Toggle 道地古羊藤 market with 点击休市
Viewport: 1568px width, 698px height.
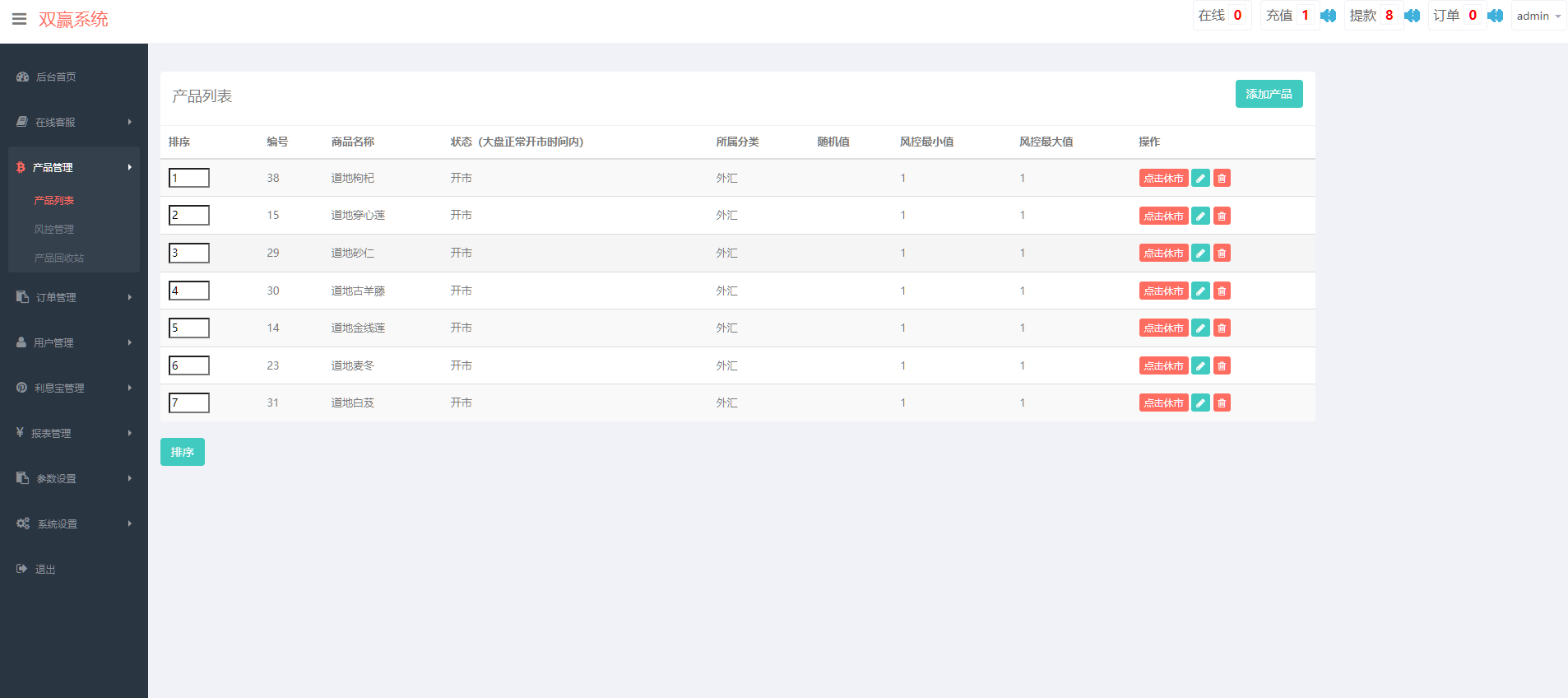(1163, 291)
